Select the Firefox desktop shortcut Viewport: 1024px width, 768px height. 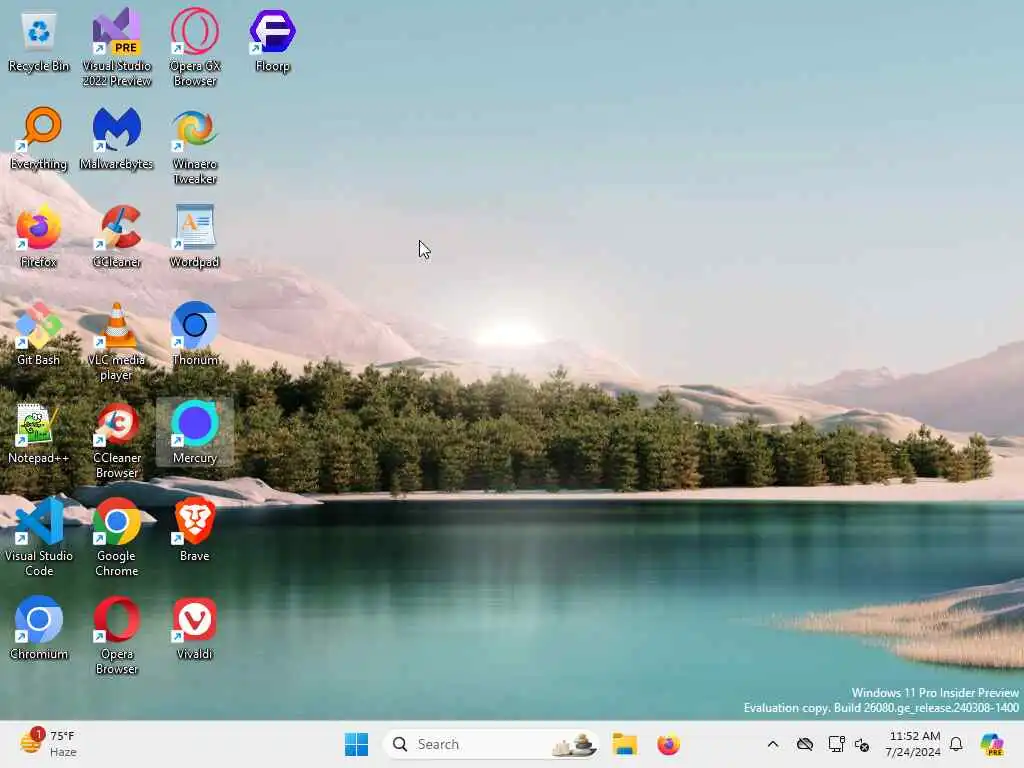point(39,237)
